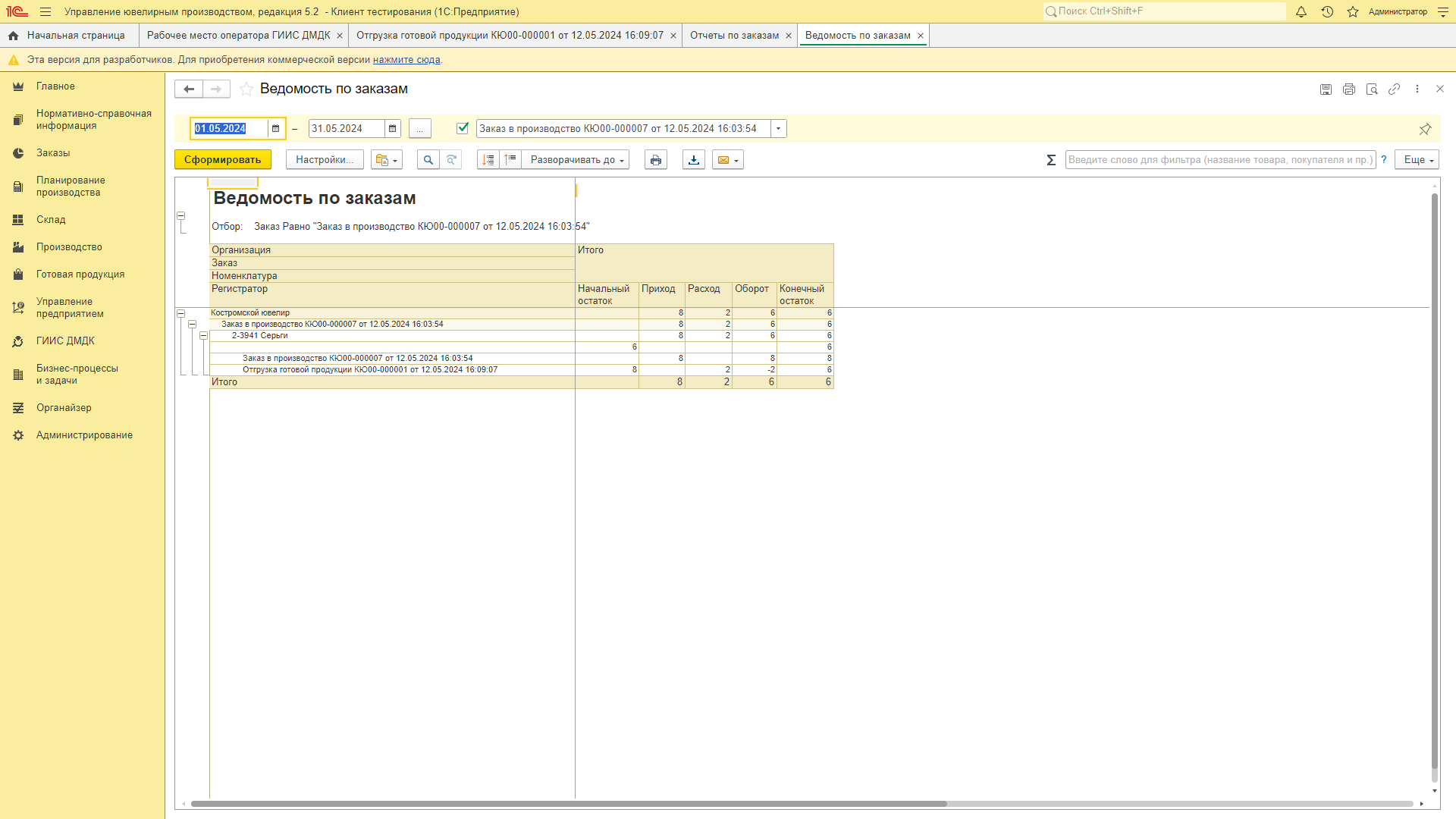Image resolution: width=1456 pixels, height=819 pixels.
Task: Open notifications bell icon
Action: coord(1301,12)
